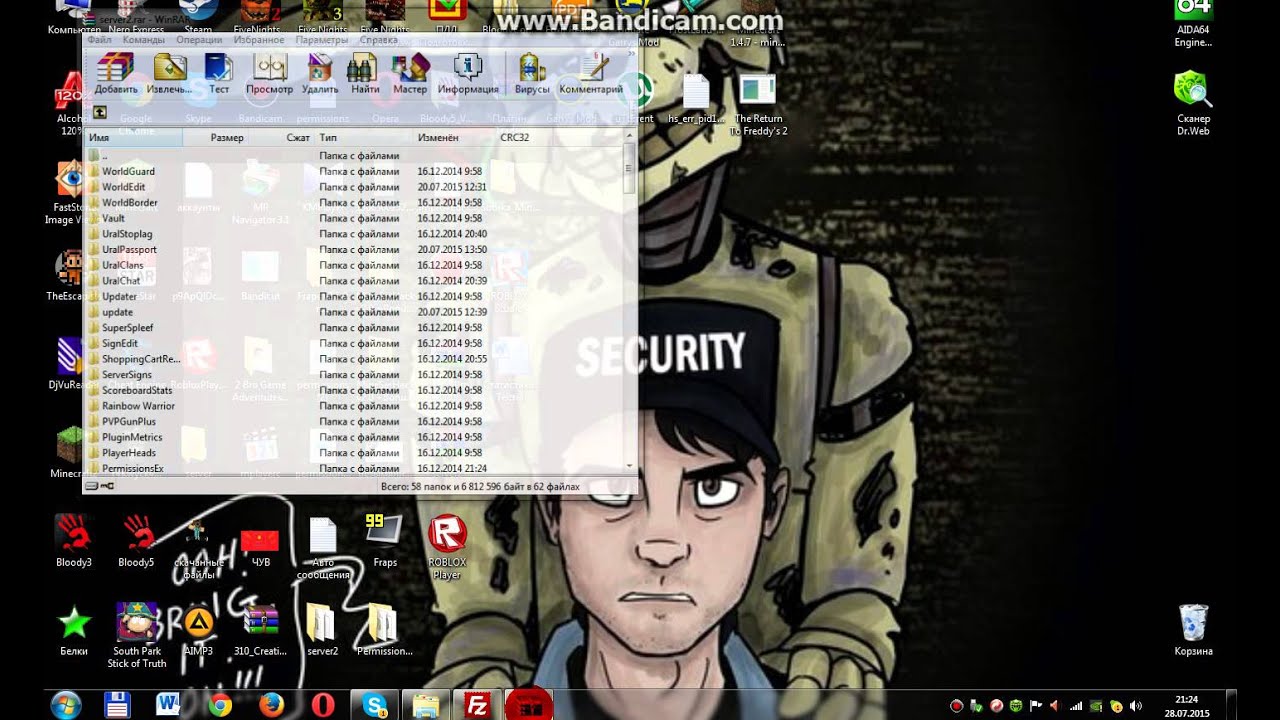Open the Файл menu in WinRAR

[99, 41]
